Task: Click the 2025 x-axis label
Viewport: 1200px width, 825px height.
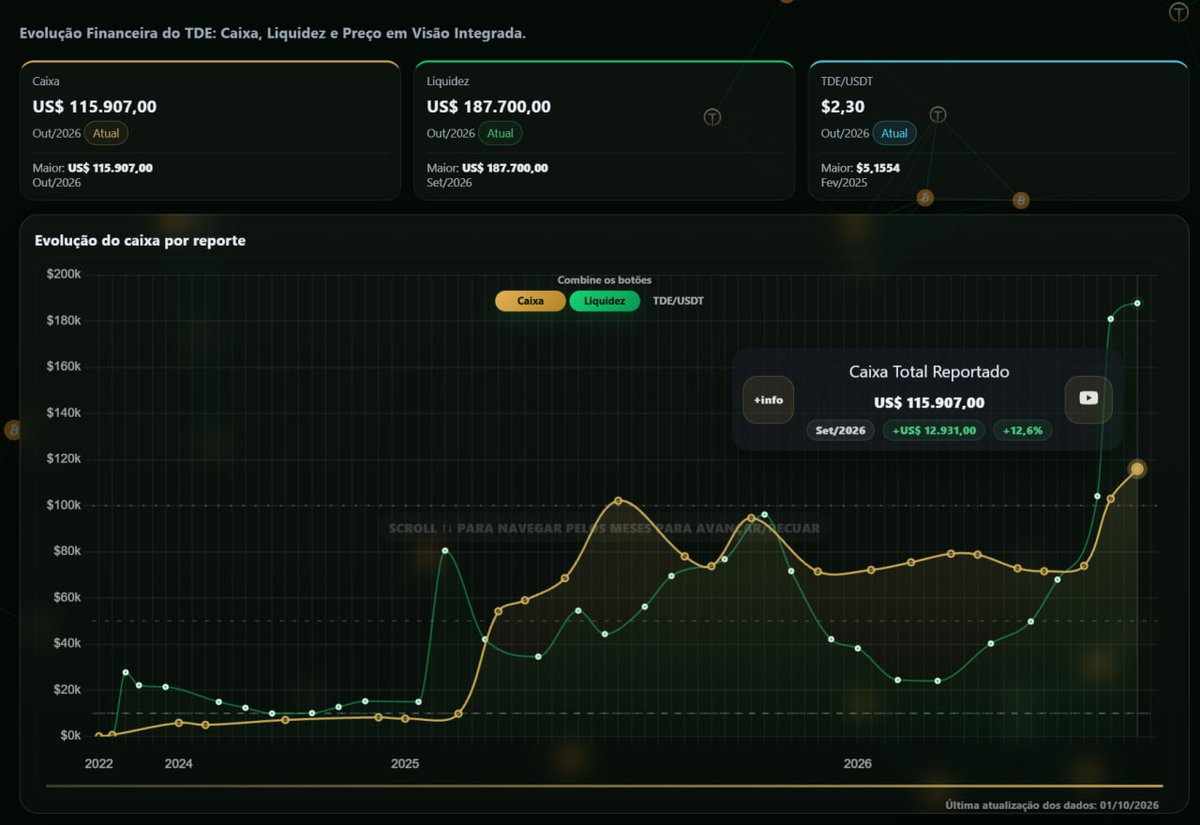Action: click(x=405, y=764)
